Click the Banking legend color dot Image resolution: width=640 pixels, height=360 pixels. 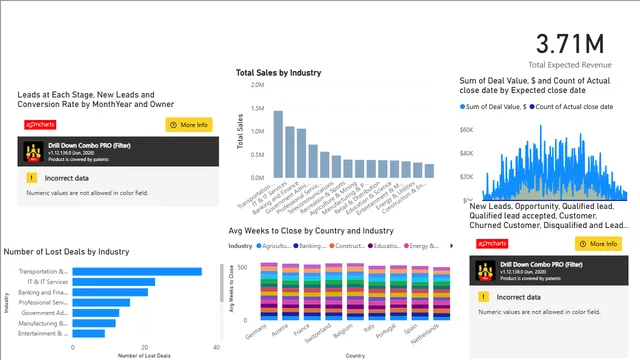point(296,246)
